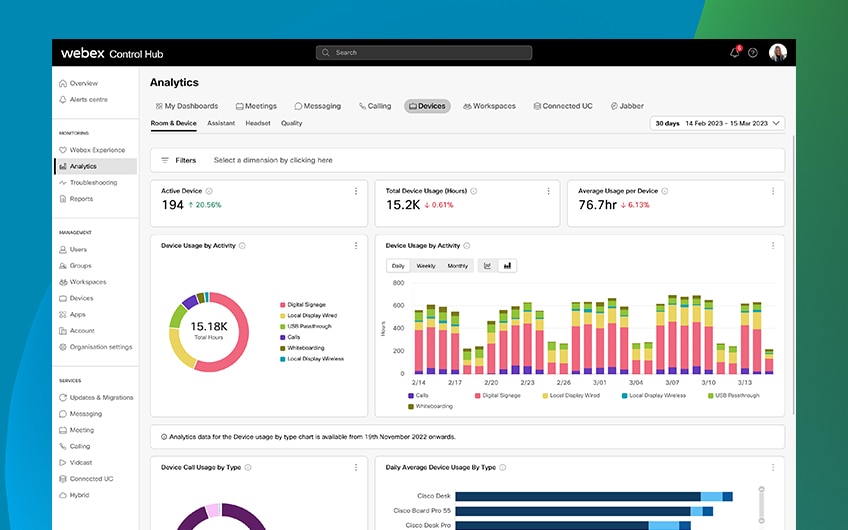
Task: Open Users under Management
Action: (x=73, y=249)
